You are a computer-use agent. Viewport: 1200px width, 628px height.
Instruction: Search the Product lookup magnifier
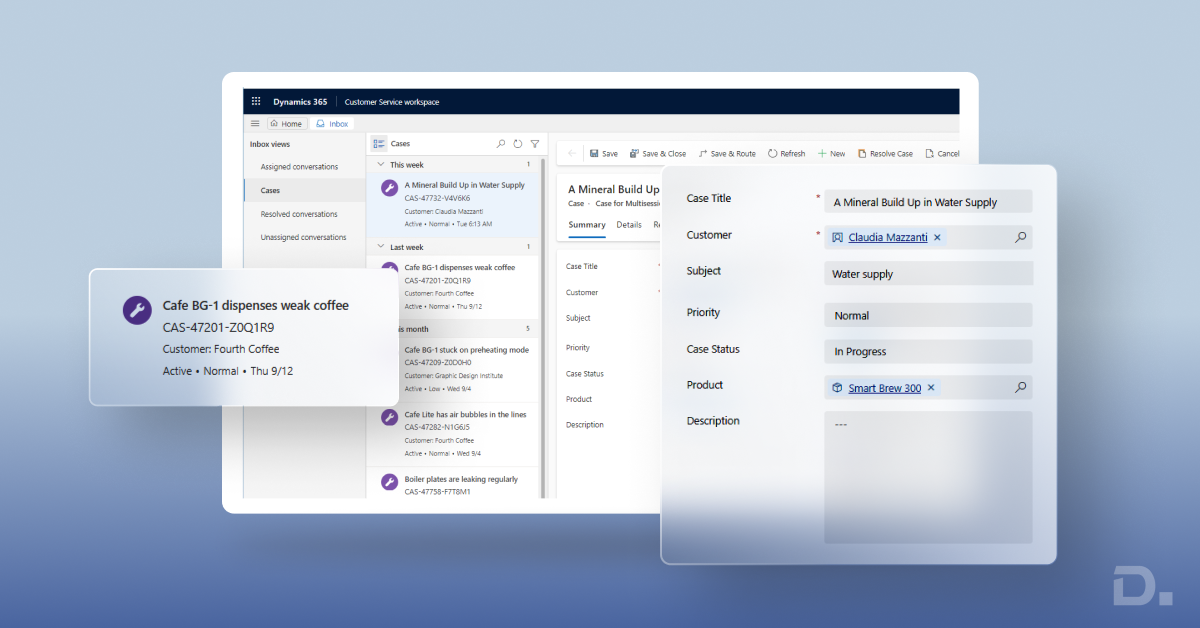[x=1020, y=388]
